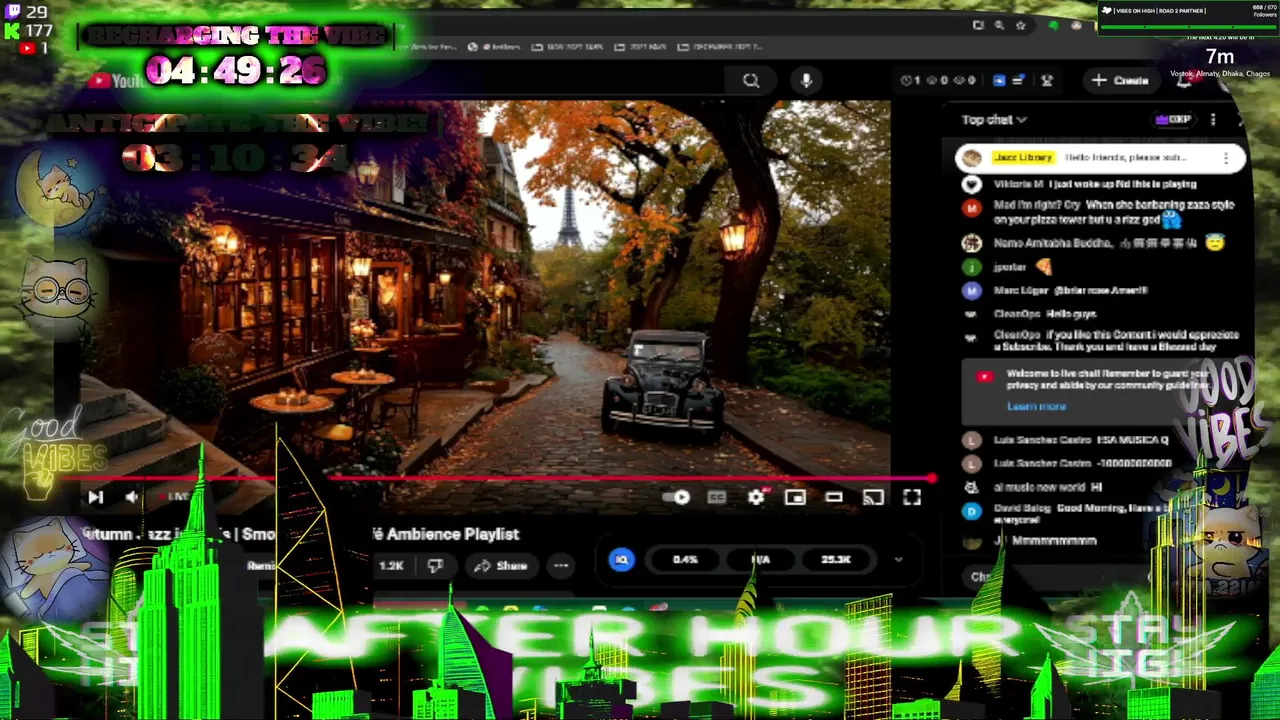
Task: Open green extension icon in browser toolbar
Action: pyautogui.click(x=1053, y=25)
